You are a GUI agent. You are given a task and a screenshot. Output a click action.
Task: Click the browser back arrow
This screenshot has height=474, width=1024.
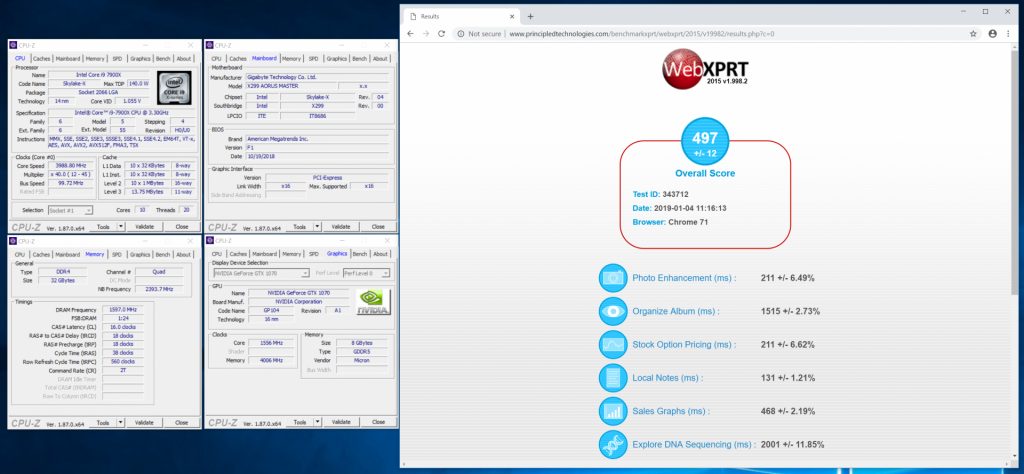pyautogui.click(x=411, y=33)
